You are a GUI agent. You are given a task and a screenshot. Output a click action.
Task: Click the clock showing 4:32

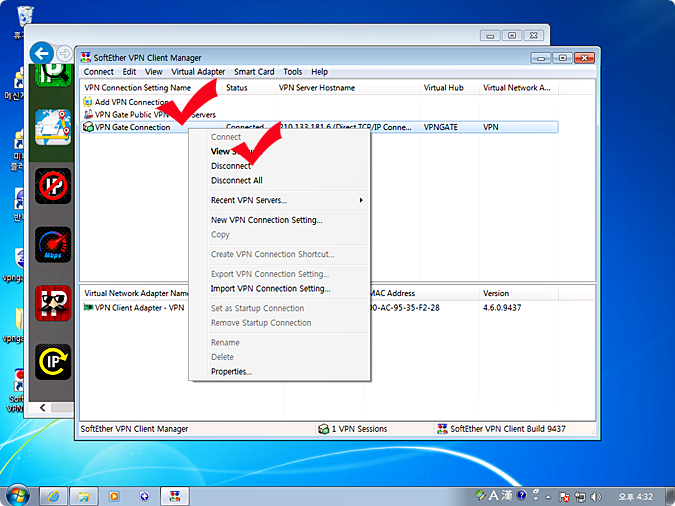(x=636, y=497)
